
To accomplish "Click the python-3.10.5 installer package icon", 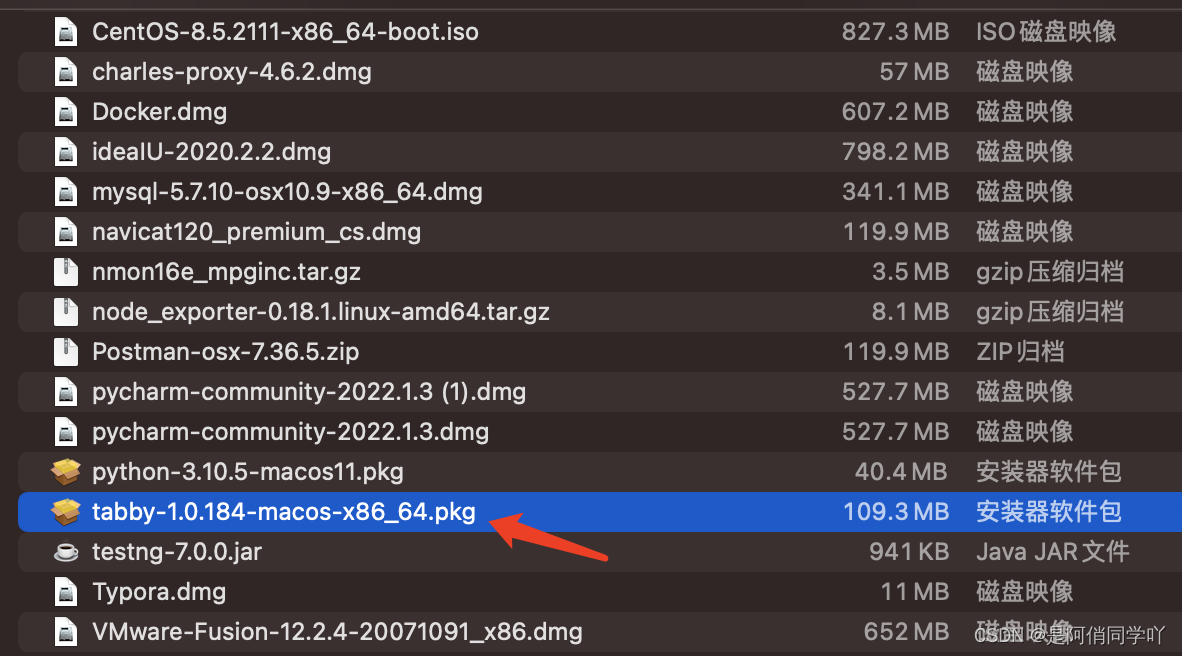I will (65, 471).
